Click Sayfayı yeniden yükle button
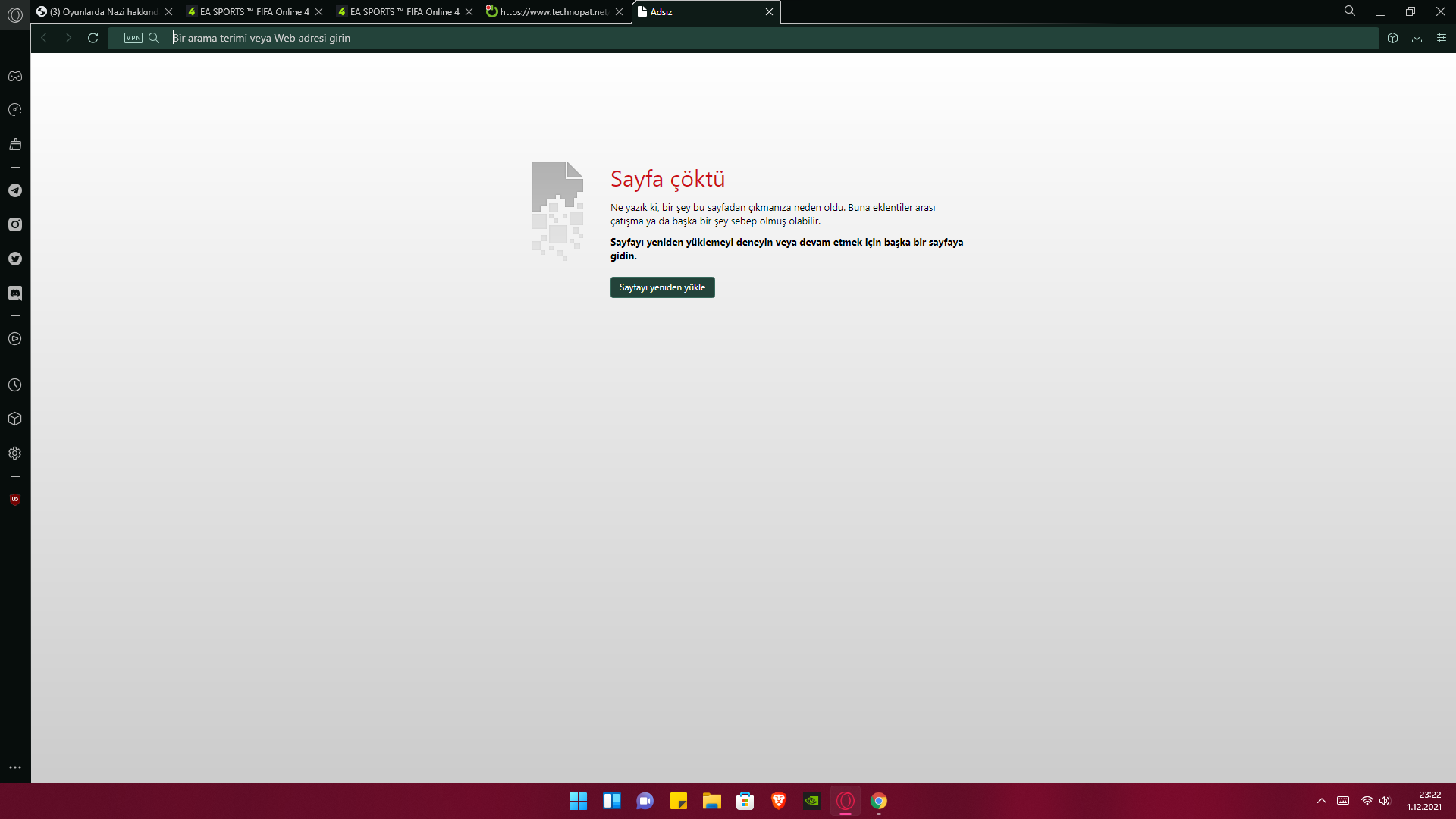Screen dimensions: 1456x819 pos(662,287)
